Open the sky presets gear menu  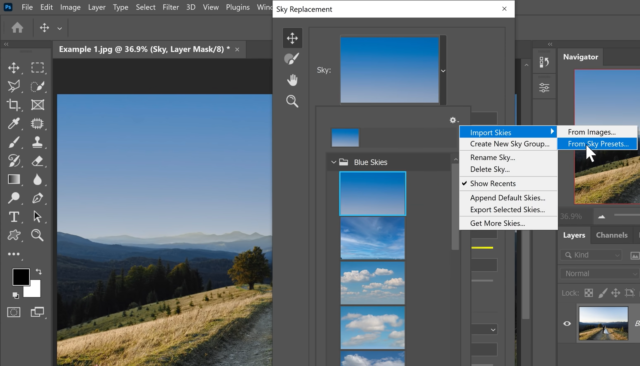tap(453, 120)
